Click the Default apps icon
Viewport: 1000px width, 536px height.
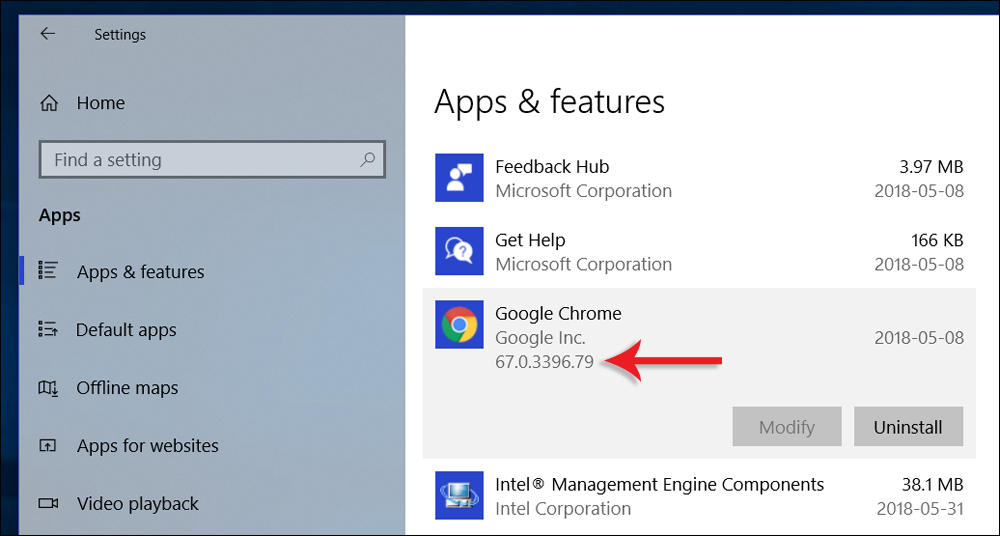click(x=47, y=329)
